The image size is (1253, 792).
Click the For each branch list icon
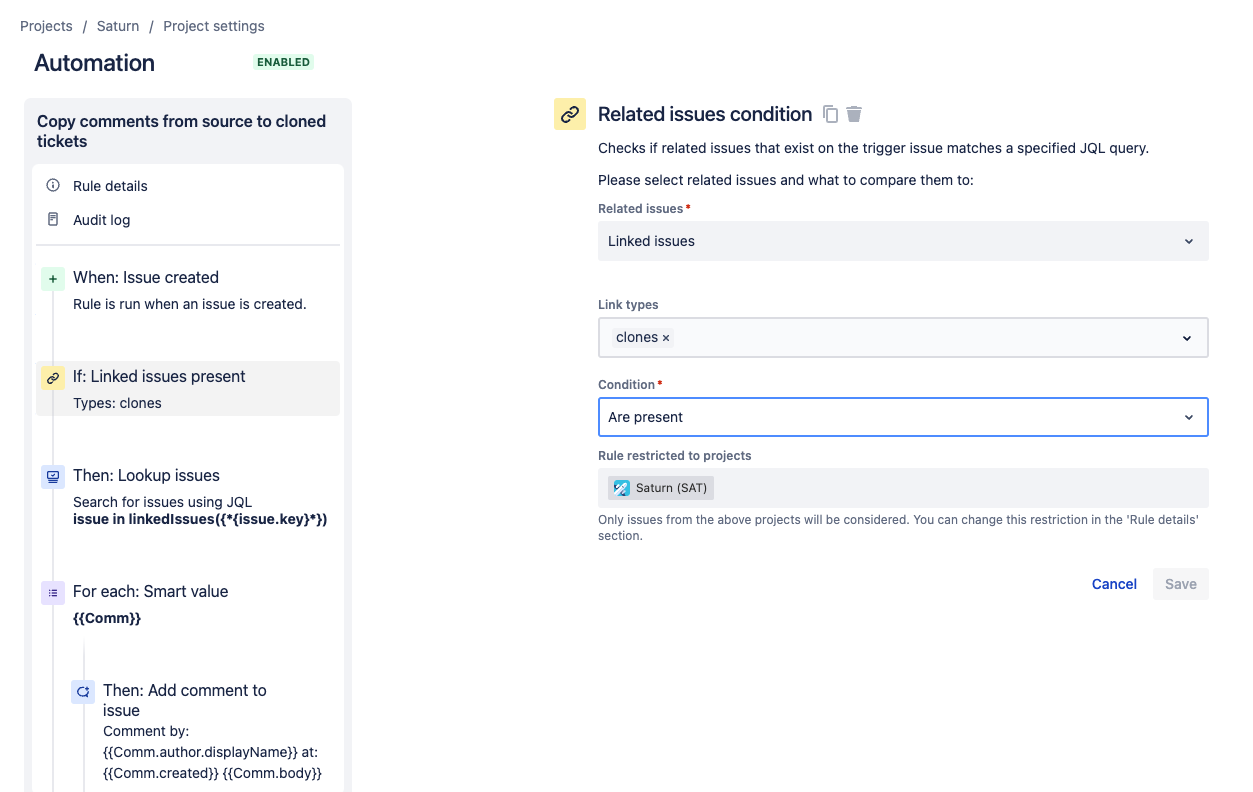pyautogui.click(x=53, y=593)
